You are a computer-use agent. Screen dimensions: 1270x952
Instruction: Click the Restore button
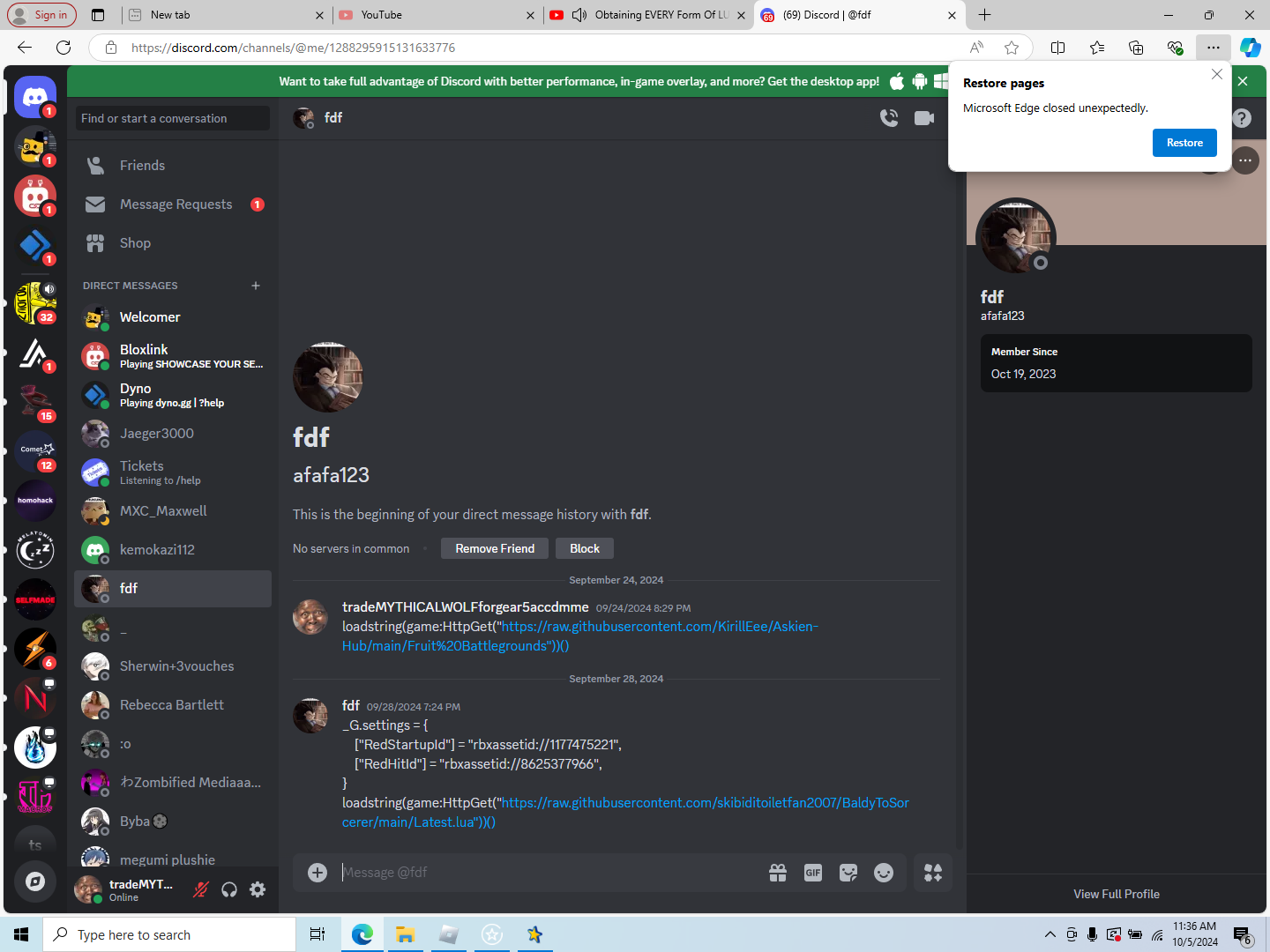[1184, 143]
